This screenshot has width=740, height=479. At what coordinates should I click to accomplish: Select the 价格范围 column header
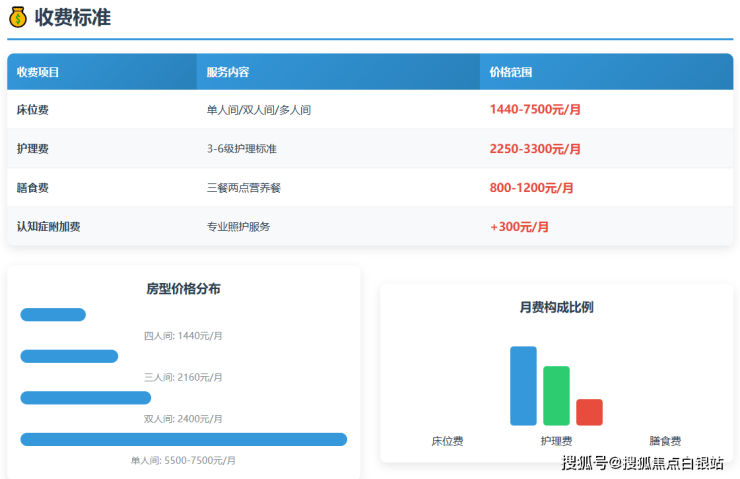pyautogui.click(x=510, y=72)
